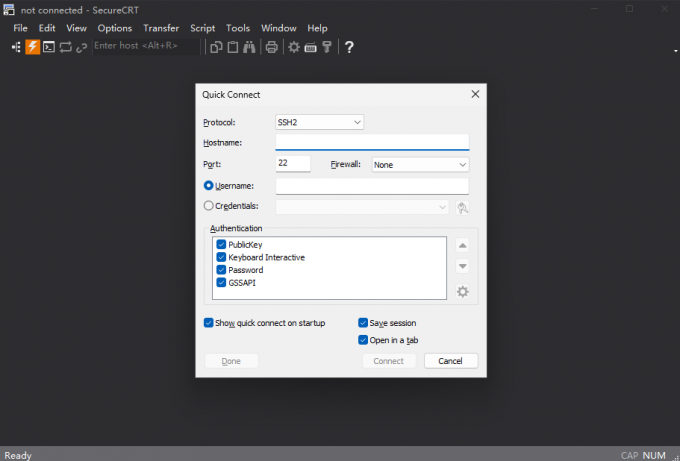Move authentication method up with arrow
The width and height of the screenshot is (680, 461).
click(463, 245)
